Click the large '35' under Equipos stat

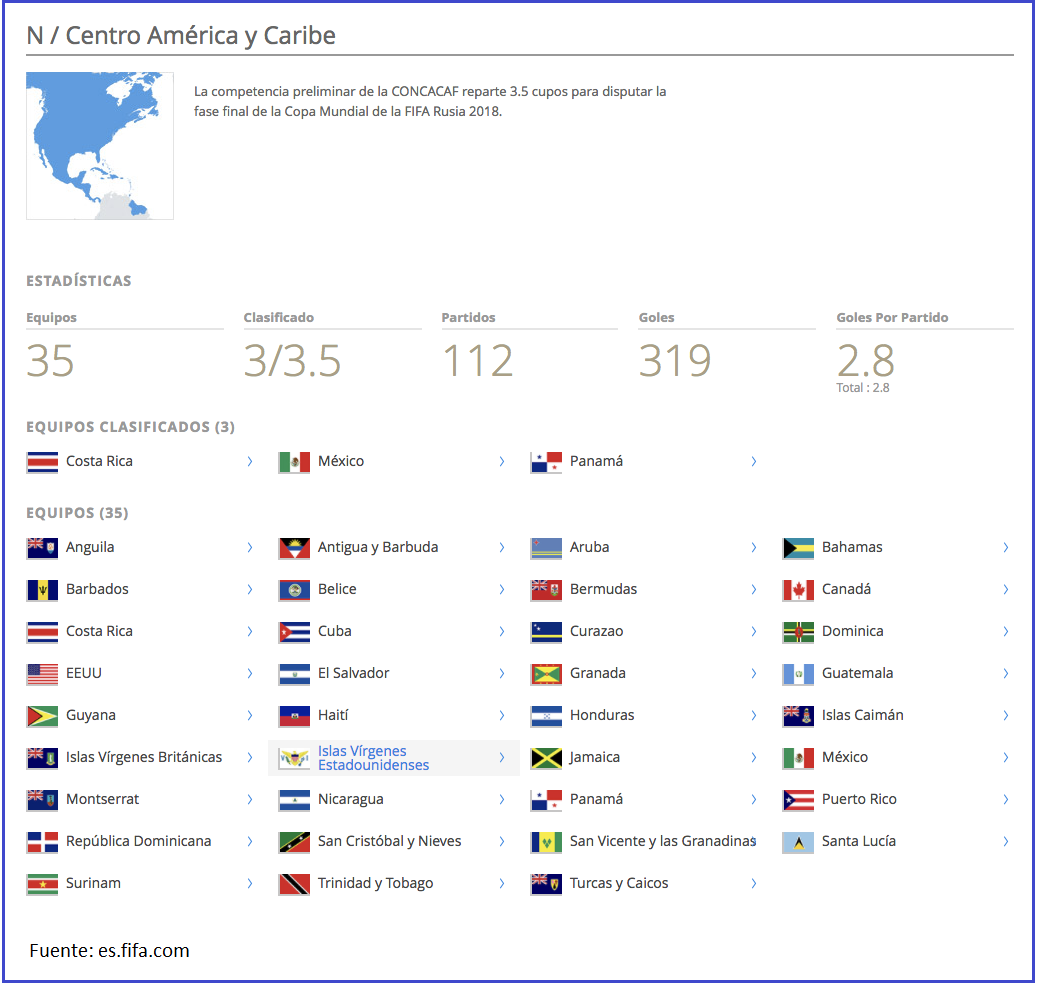click(50, 361)
